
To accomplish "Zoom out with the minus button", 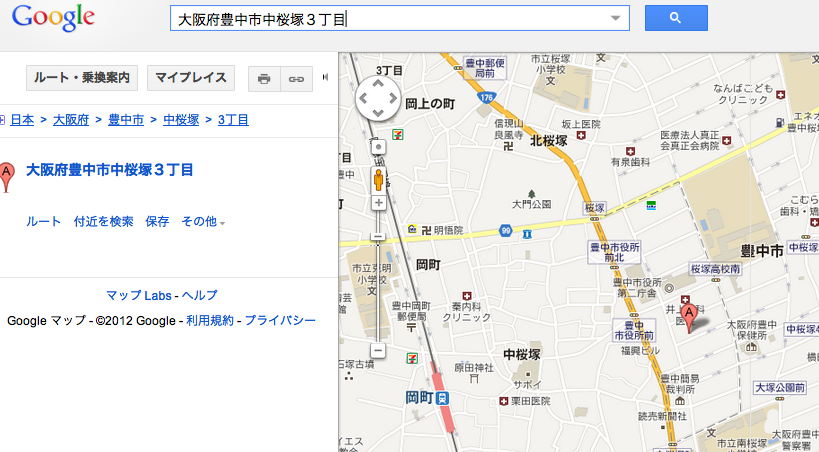I will pos(378,350).
